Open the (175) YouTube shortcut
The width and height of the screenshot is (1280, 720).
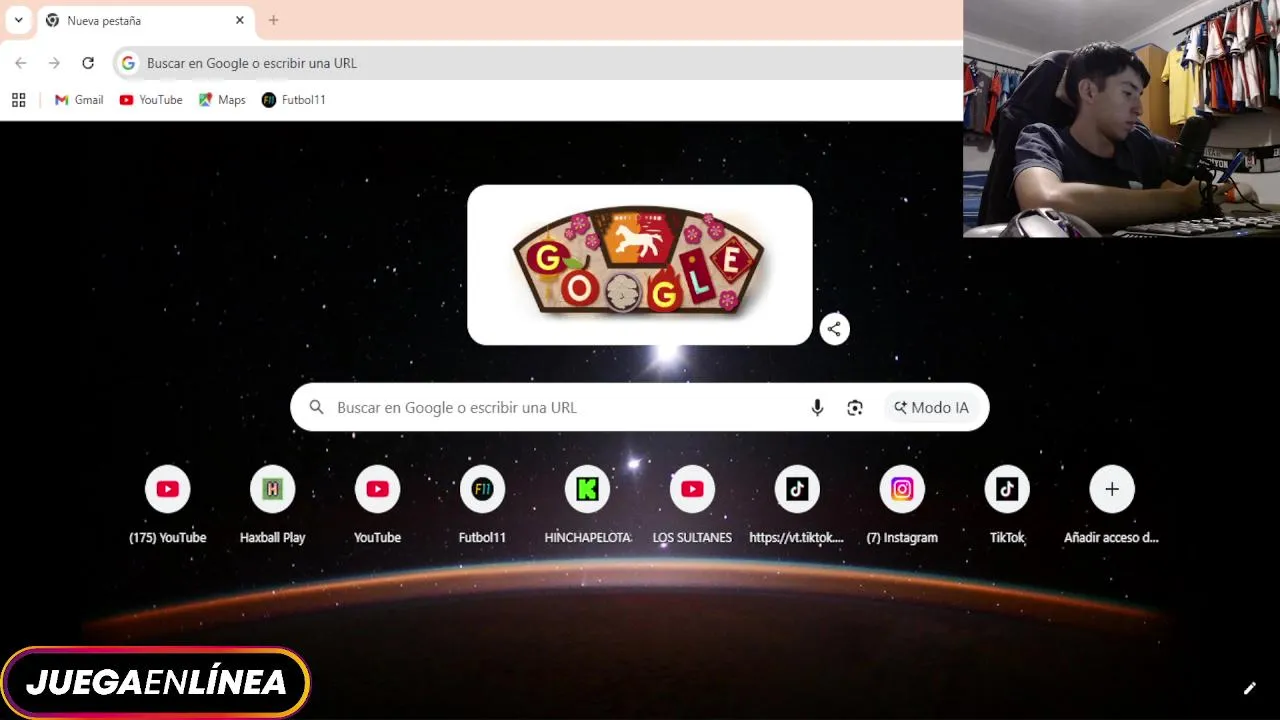click(x=168, y=505)
